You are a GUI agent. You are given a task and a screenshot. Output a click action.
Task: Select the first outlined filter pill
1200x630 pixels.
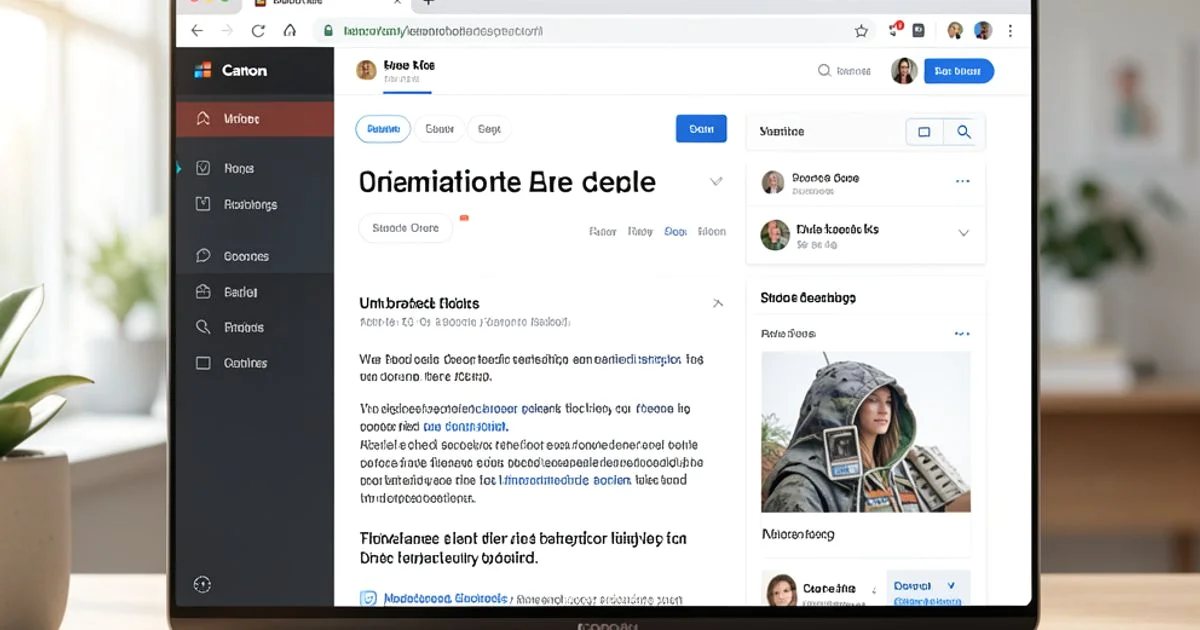[x=383, y=129]
